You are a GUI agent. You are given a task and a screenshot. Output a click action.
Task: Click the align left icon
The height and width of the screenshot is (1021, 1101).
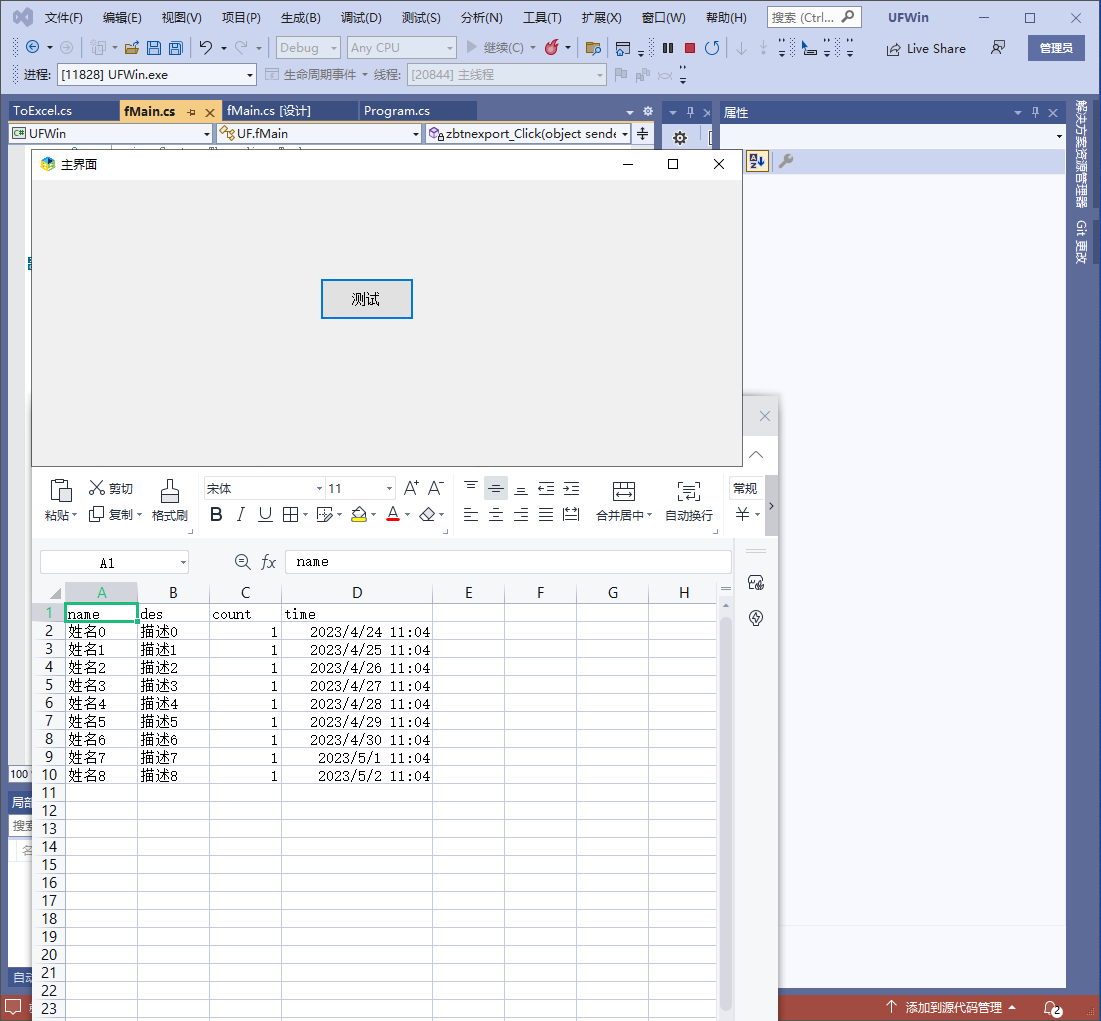click(x=470, y=515)
